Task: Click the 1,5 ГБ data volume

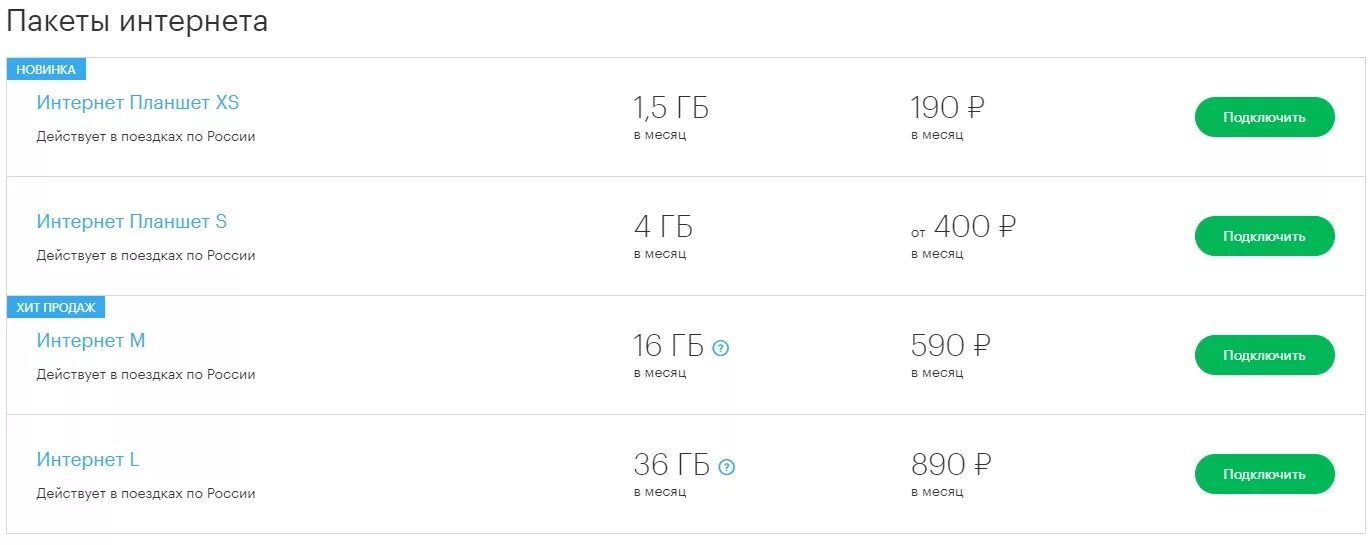Action: tap(671, 107)
